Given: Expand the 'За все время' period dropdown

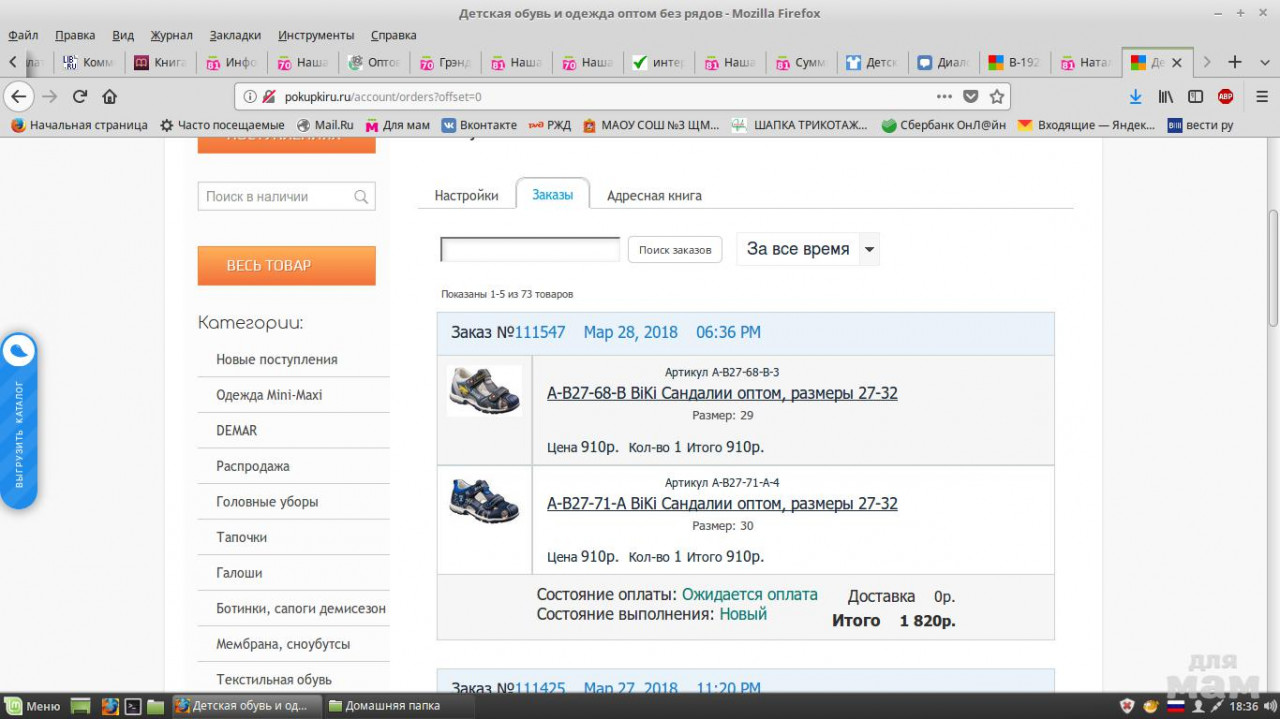Looking at the screenshot, I should (869, 250).
